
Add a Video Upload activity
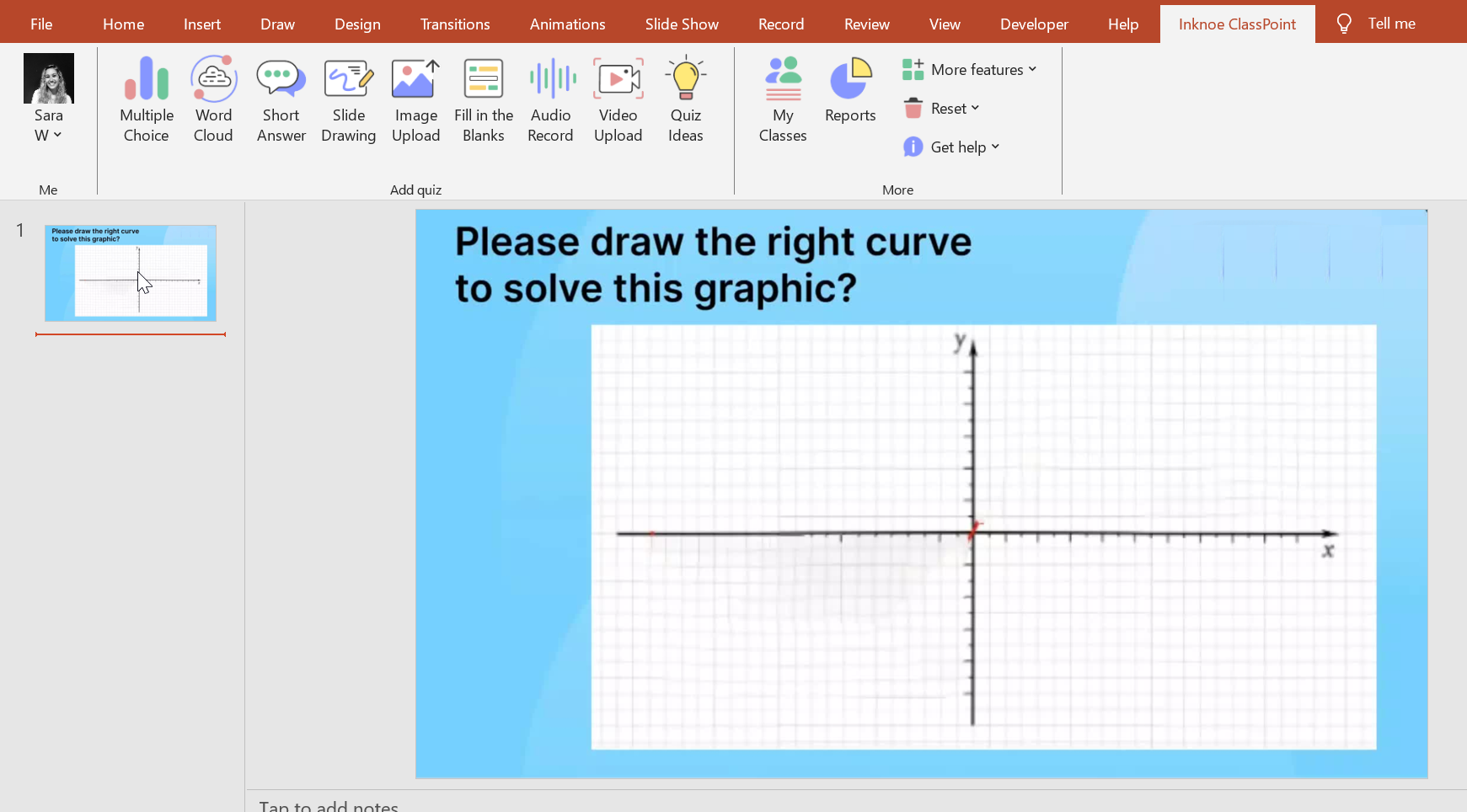click(618, 99)
